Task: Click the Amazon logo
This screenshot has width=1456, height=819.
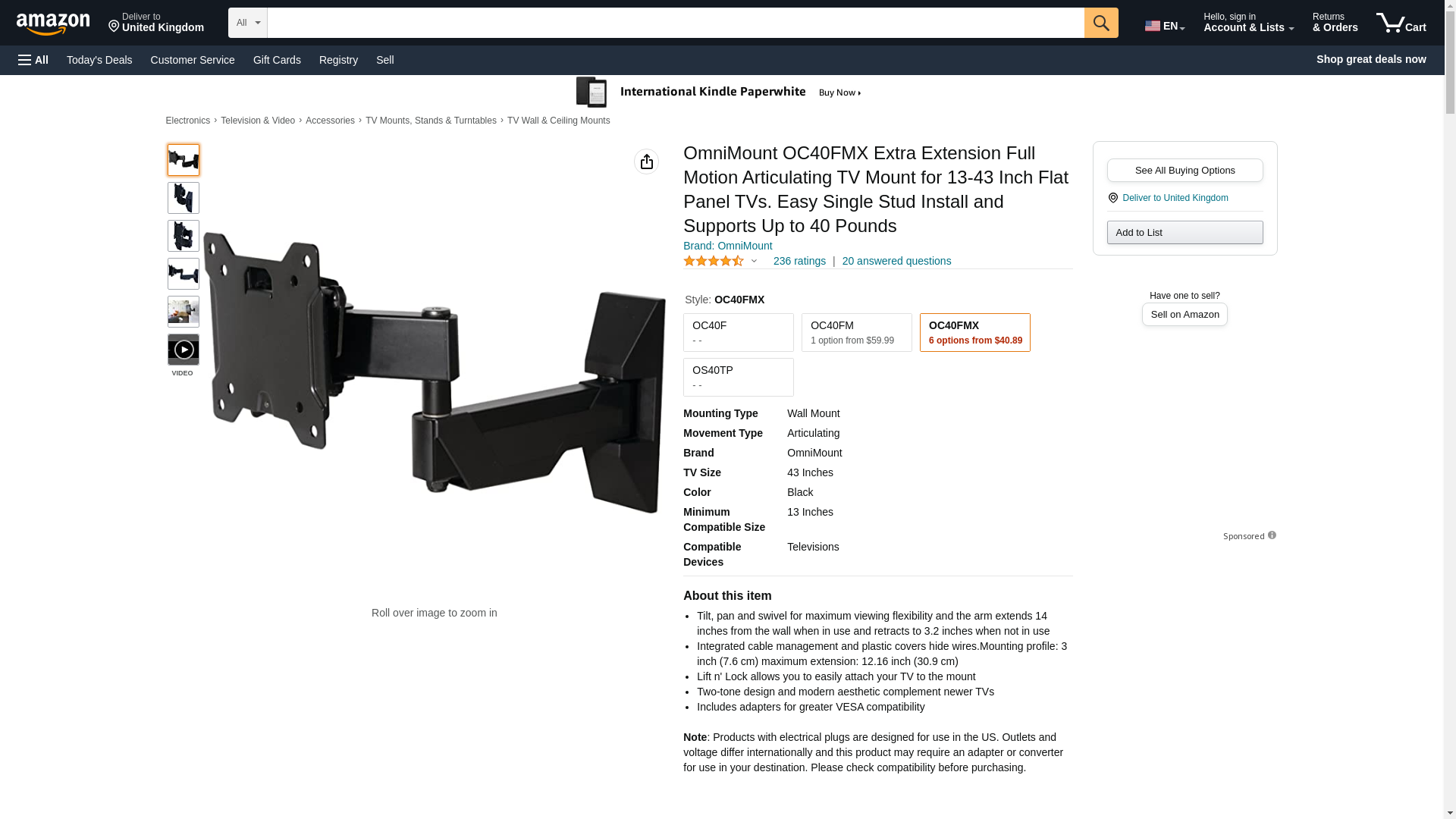Action: click(53, 24)
